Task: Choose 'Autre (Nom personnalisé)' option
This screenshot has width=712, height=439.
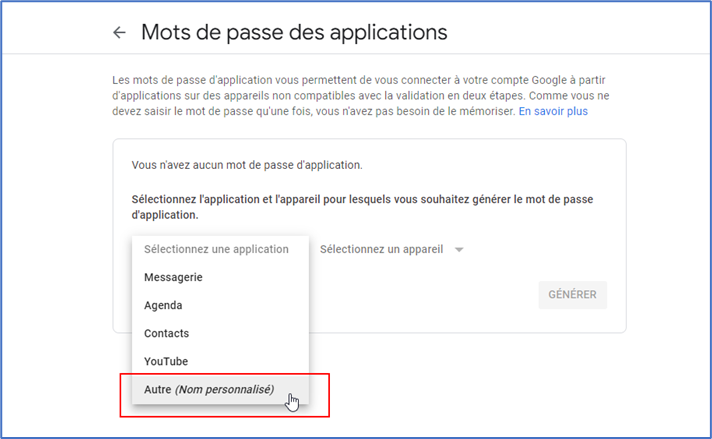Action: [x=209, y=389]
